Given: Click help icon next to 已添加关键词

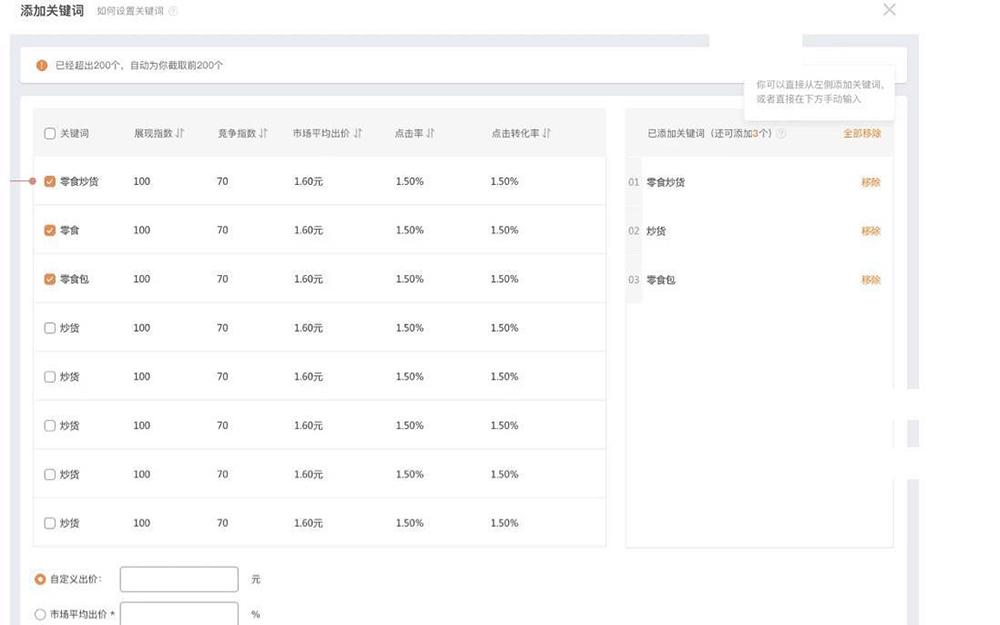Looking at the screenshot, I should click(x=781, y=133).
